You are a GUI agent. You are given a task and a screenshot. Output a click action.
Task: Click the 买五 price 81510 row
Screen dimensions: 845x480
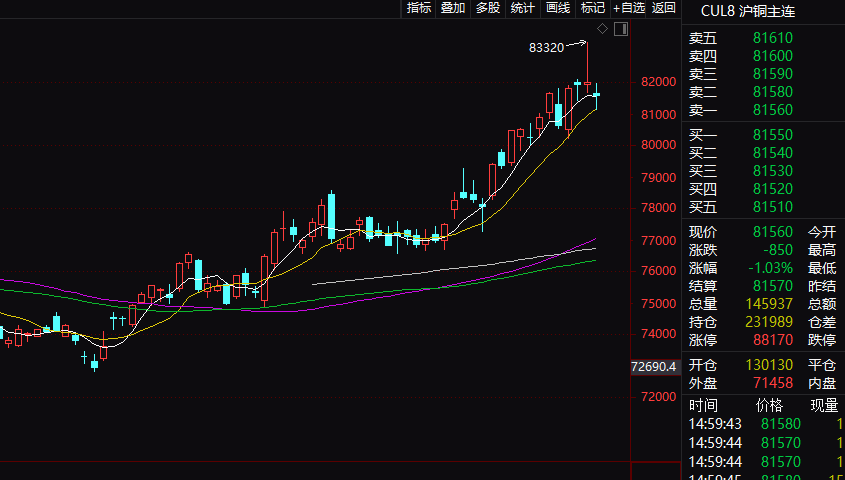[772, 207]
